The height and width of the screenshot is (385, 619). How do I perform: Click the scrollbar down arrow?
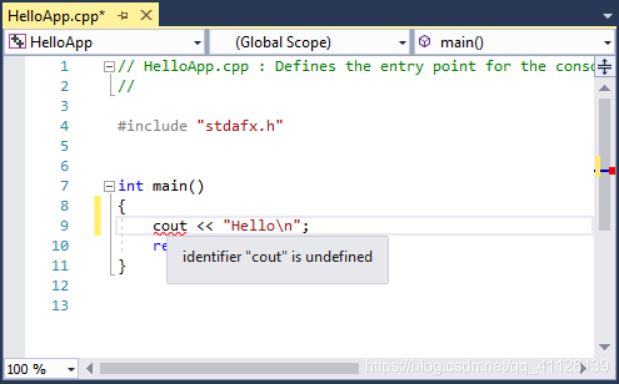click(604, 347)
